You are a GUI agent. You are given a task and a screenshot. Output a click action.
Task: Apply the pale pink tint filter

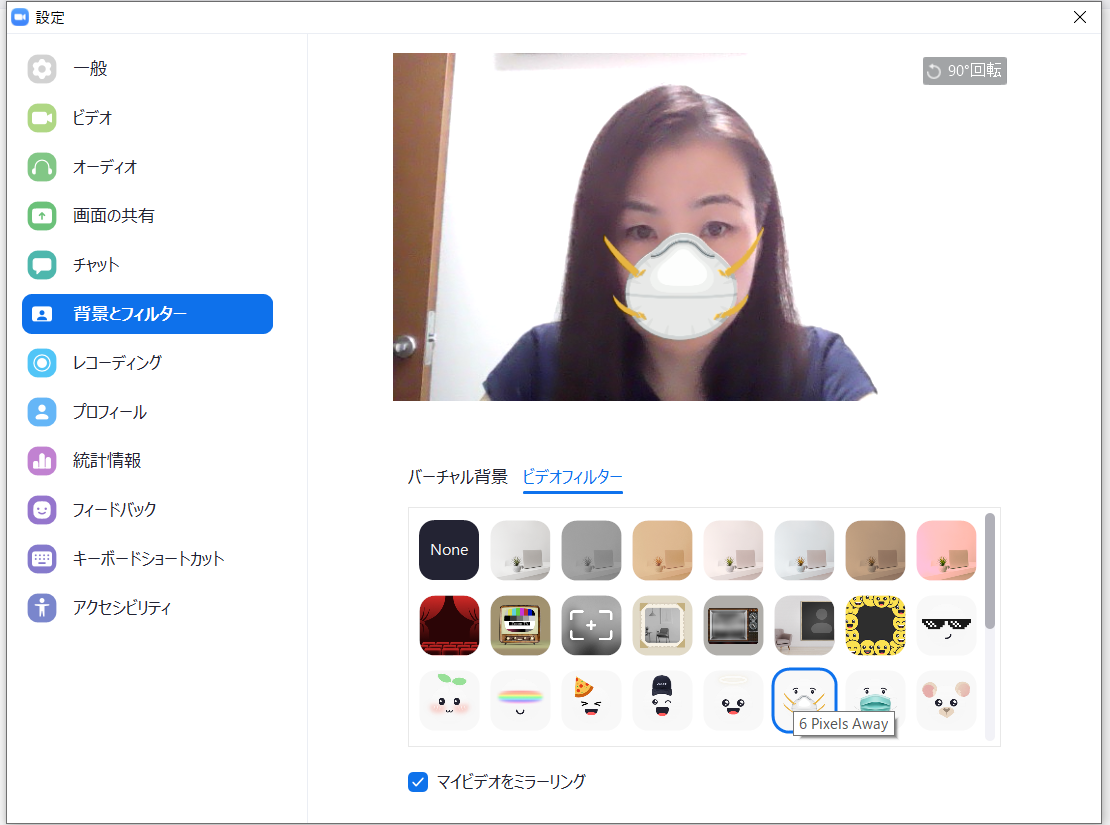point(733,550)
